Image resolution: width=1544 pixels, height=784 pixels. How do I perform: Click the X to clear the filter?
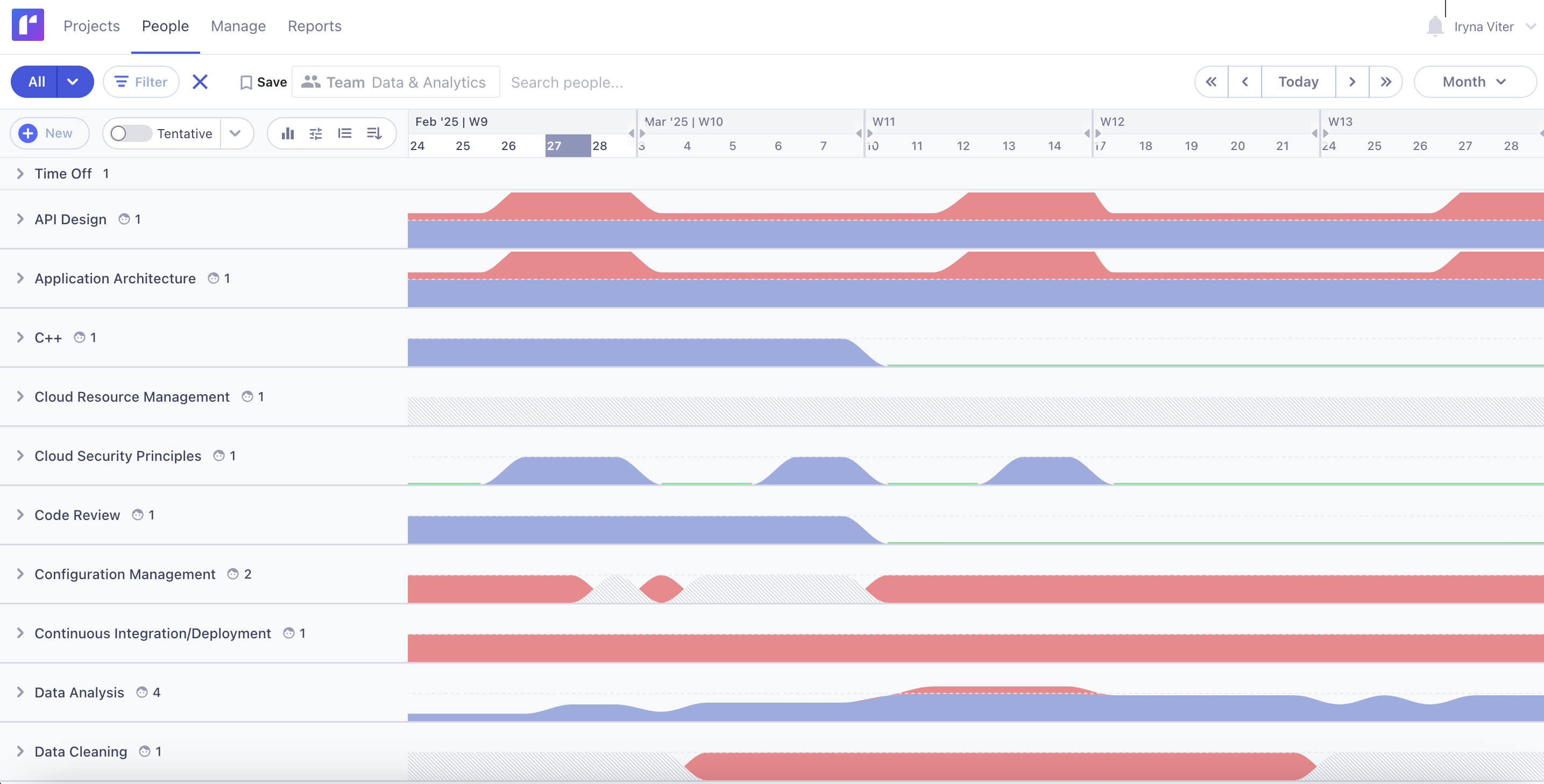[200, 81]
